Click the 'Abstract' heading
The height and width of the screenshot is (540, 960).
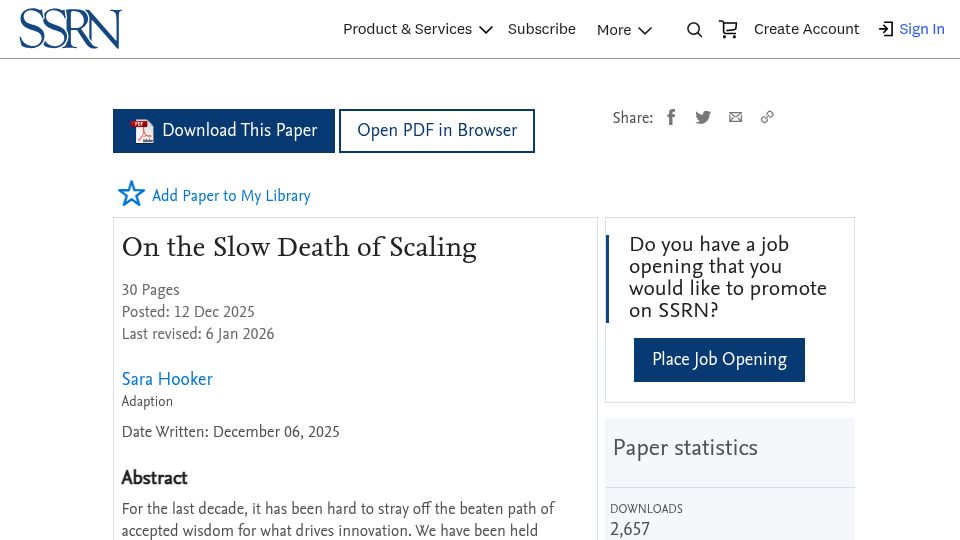[x=154, y=478]
